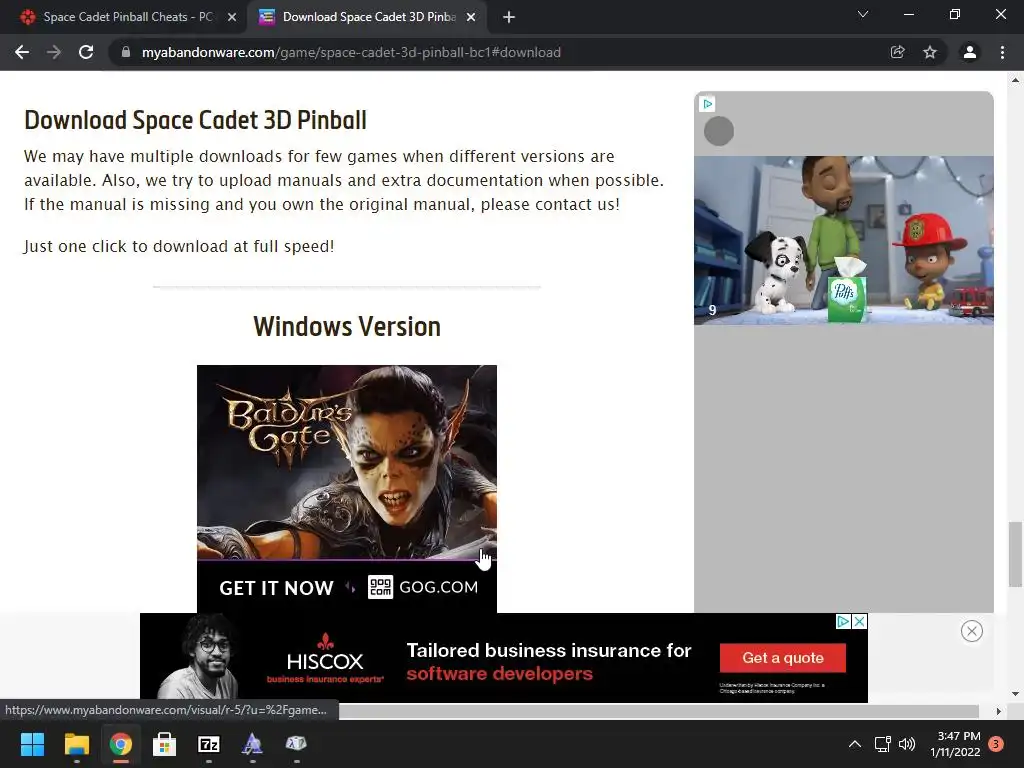Open the Chrome profile menu

coord(970,52)
